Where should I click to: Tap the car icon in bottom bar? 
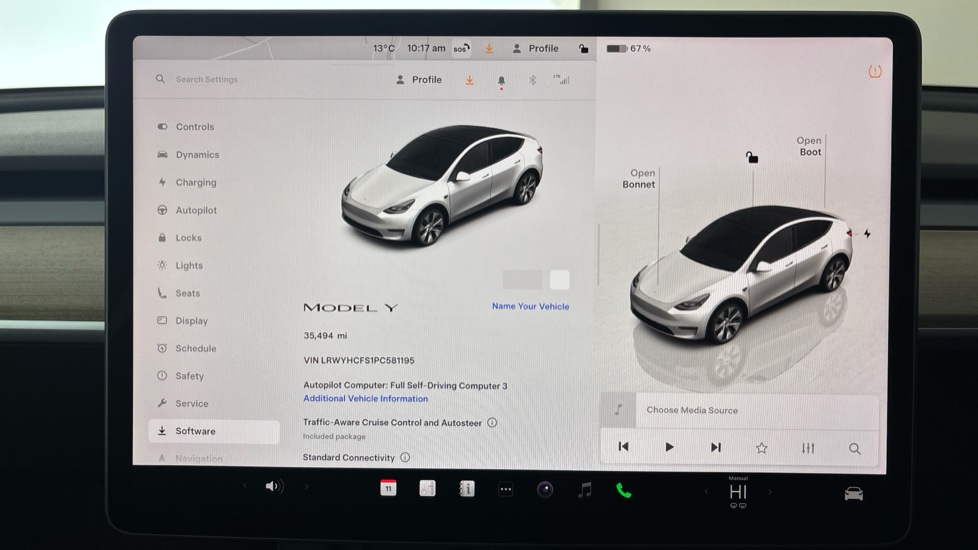(x=854, y=494)
